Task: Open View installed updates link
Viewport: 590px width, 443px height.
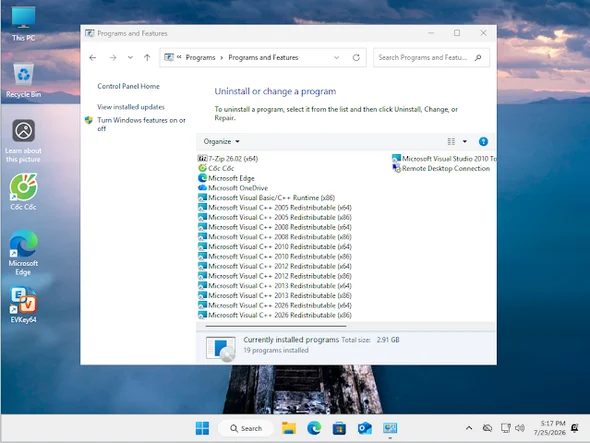Action: [x=131, y=107]
